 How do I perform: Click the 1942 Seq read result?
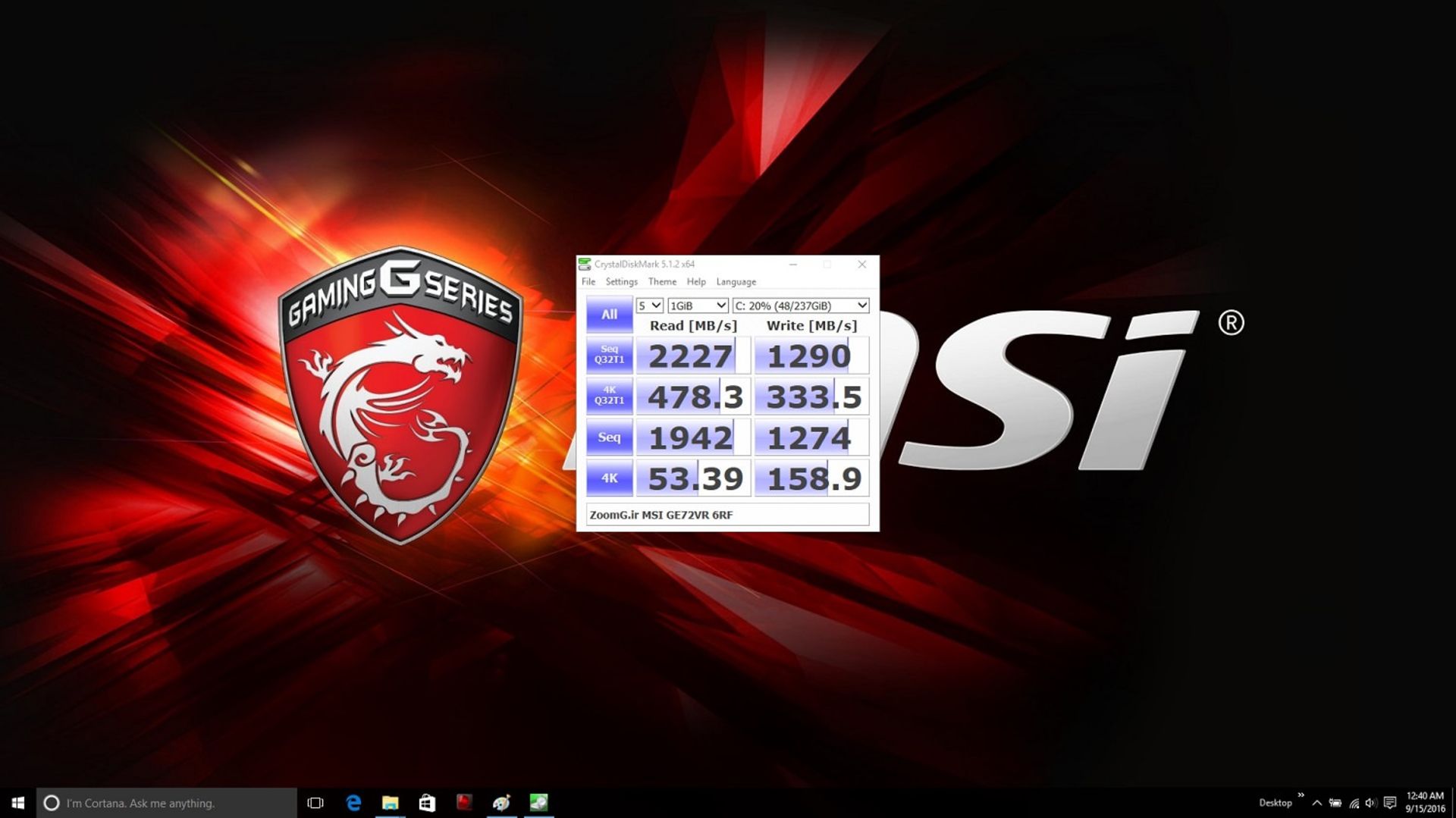coord(693,437)
